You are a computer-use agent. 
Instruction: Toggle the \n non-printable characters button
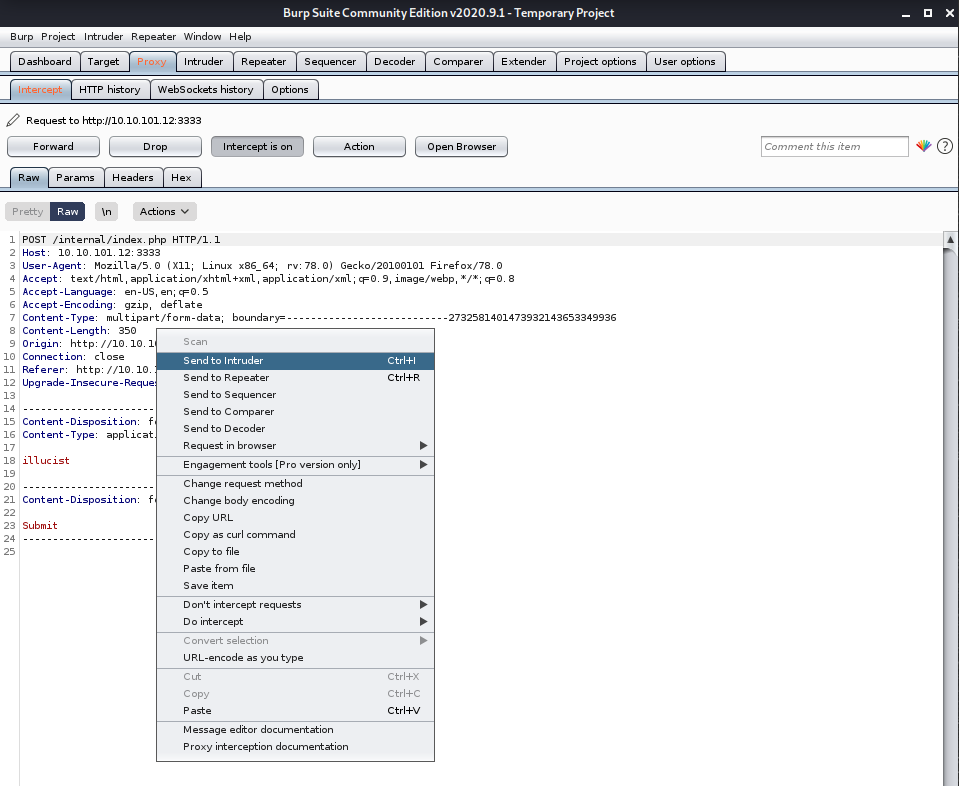click(106, 212)
